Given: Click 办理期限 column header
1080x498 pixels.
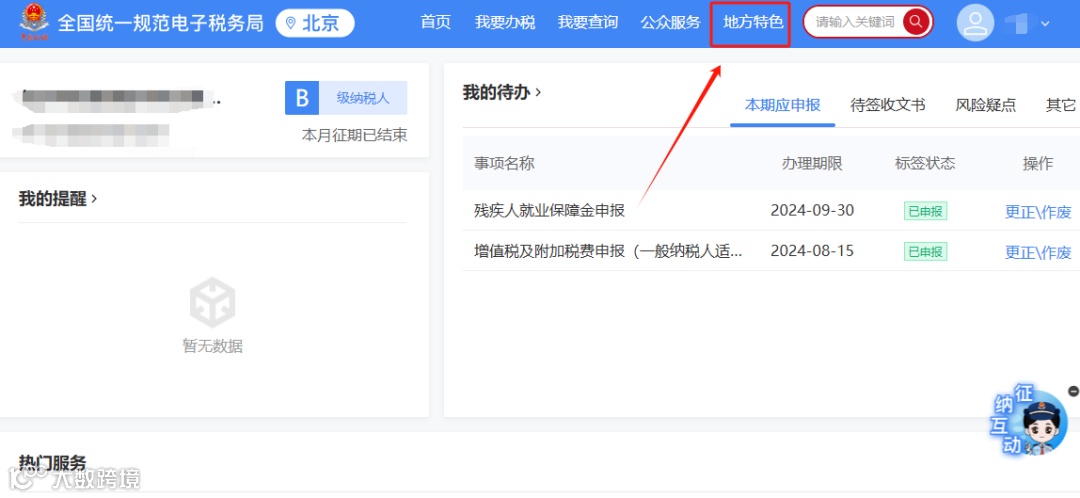Looking at the screenshot, I should (812, 163).
